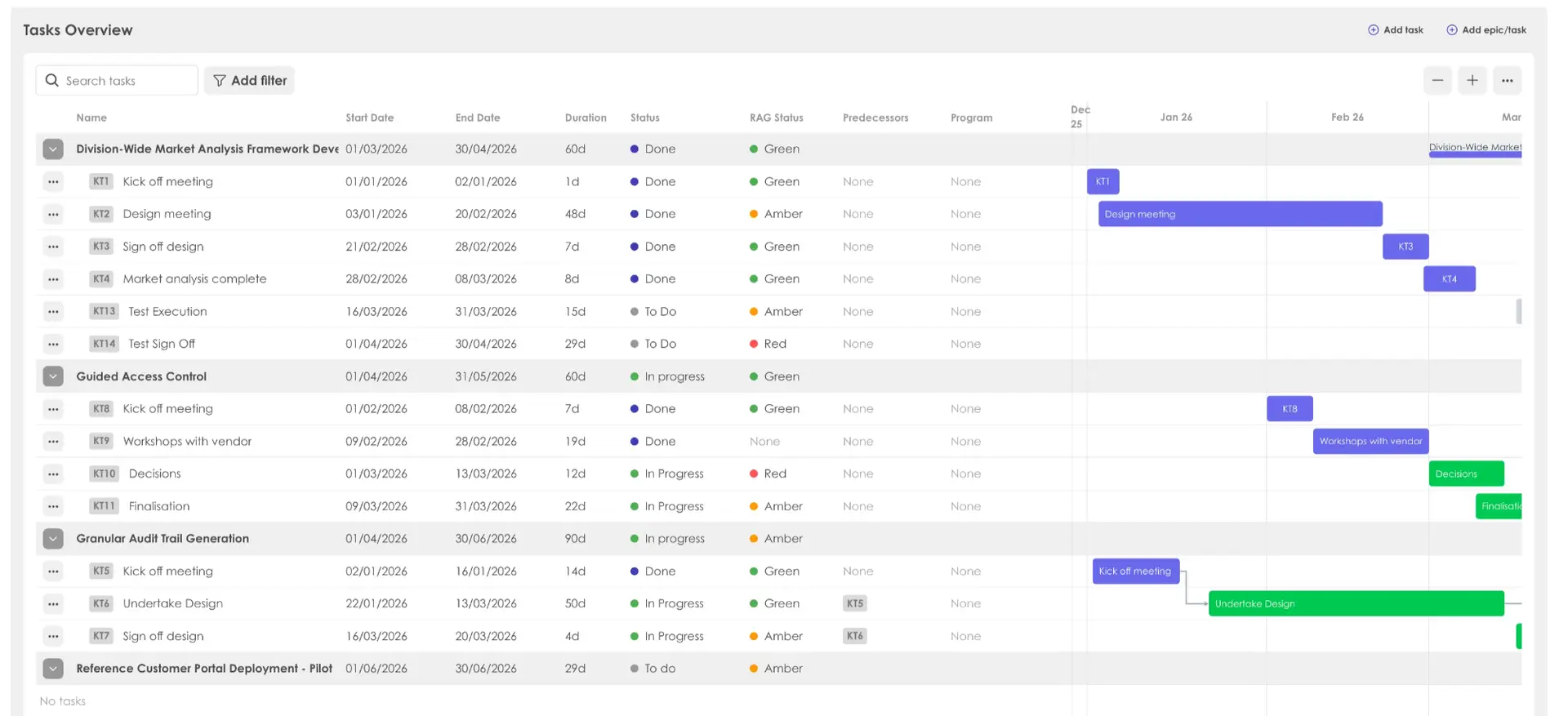Click Red RAG status of Test Sign Off
This screenshot has height=716, width=1568.
(768, 344)
